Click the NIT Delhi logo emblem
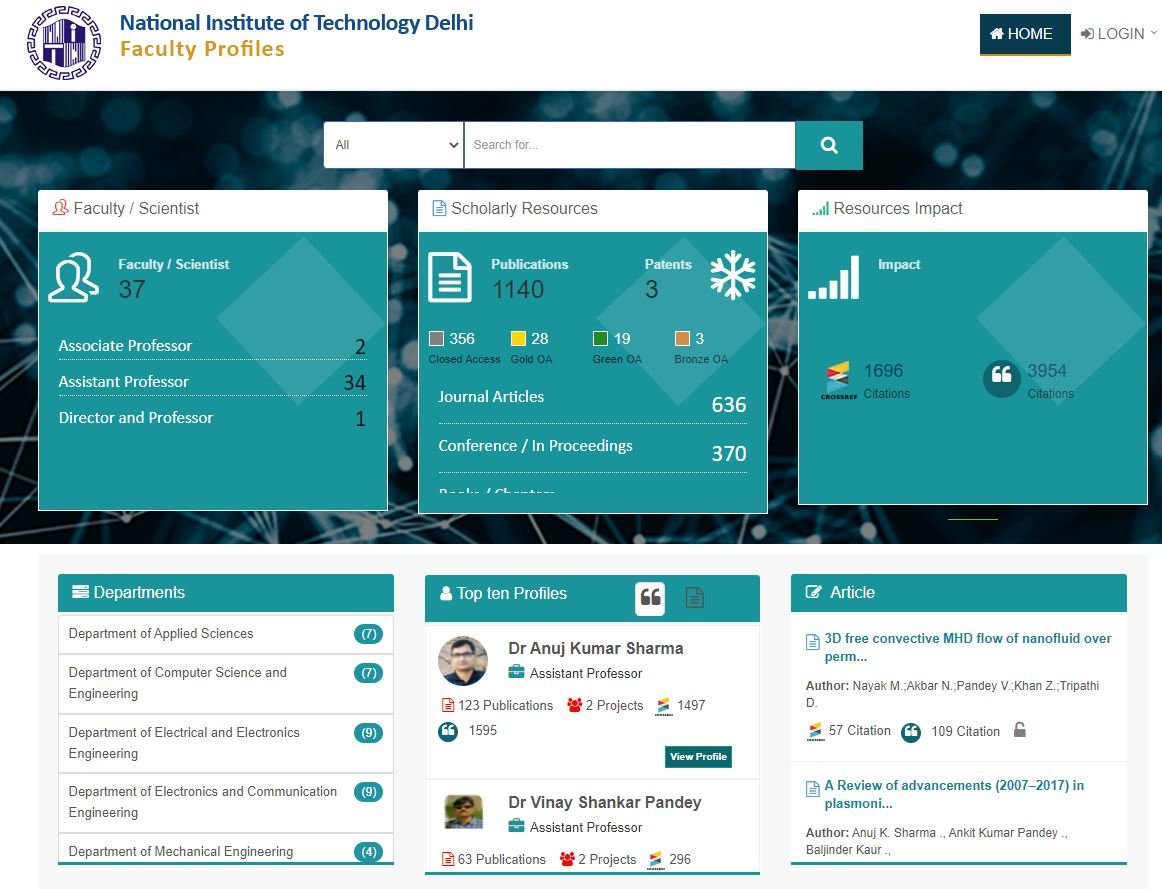Screen dimensions: 1162x889 click(64, 43)
